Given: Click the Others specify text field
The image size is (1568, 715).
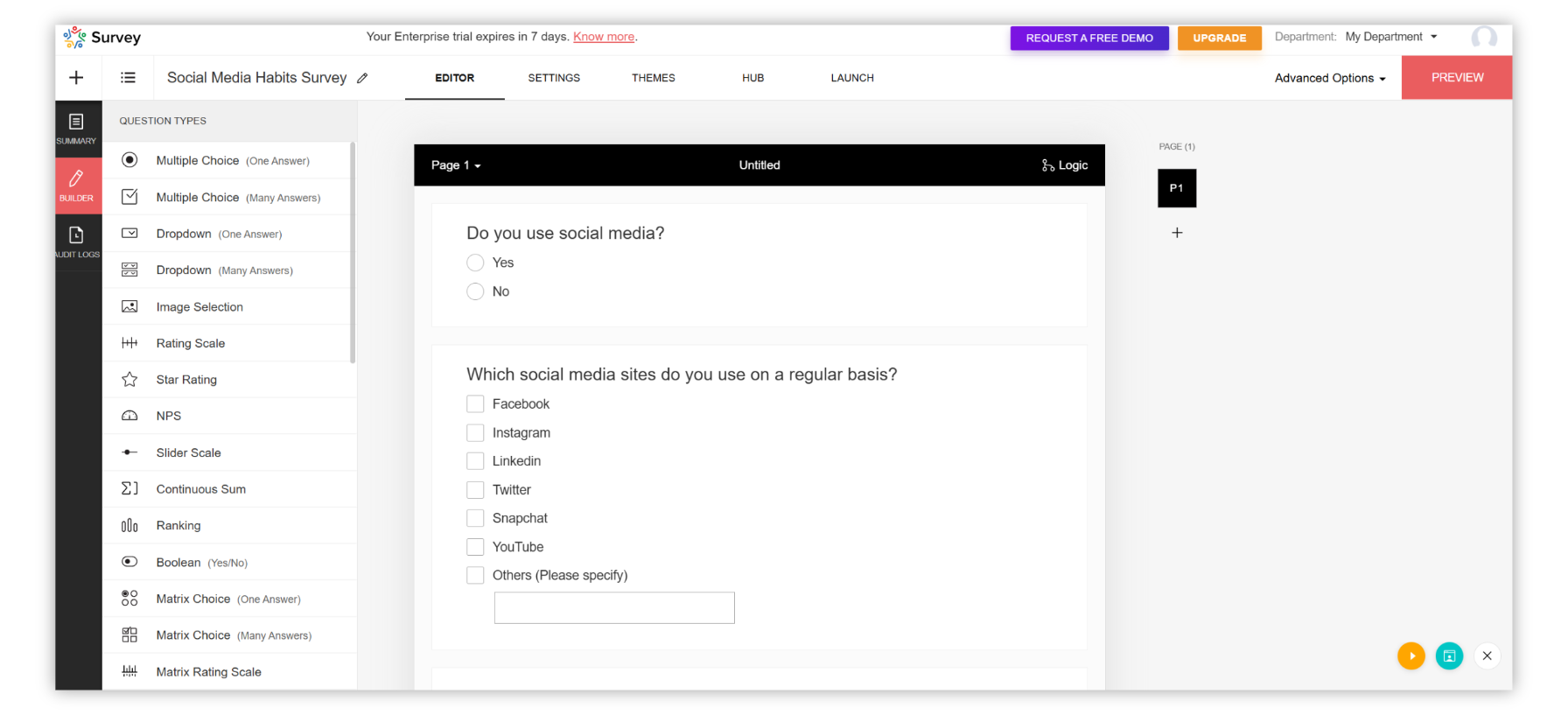Looking at the screenshot, I should point(614,607).
